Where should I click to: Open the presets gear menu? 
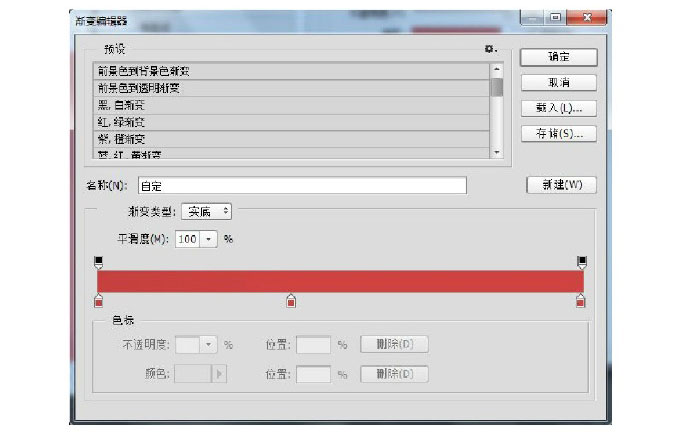point(490,49)
